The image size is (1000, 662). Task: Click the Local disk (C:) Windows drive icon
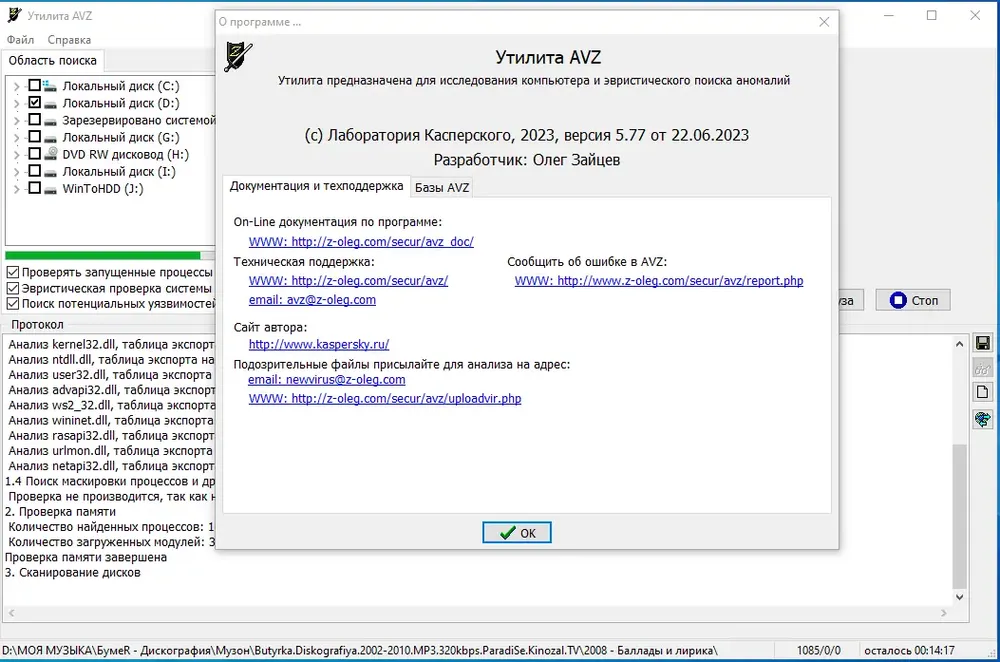coord(50,85)
